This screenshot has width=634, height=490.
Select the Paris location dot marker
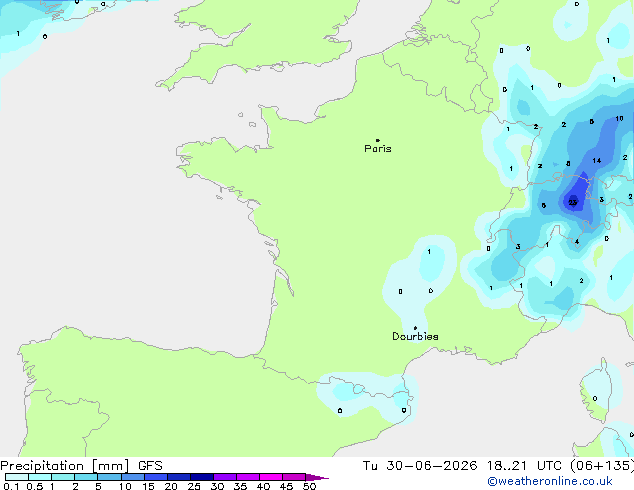pyautogui.click(x=378, y=140)
